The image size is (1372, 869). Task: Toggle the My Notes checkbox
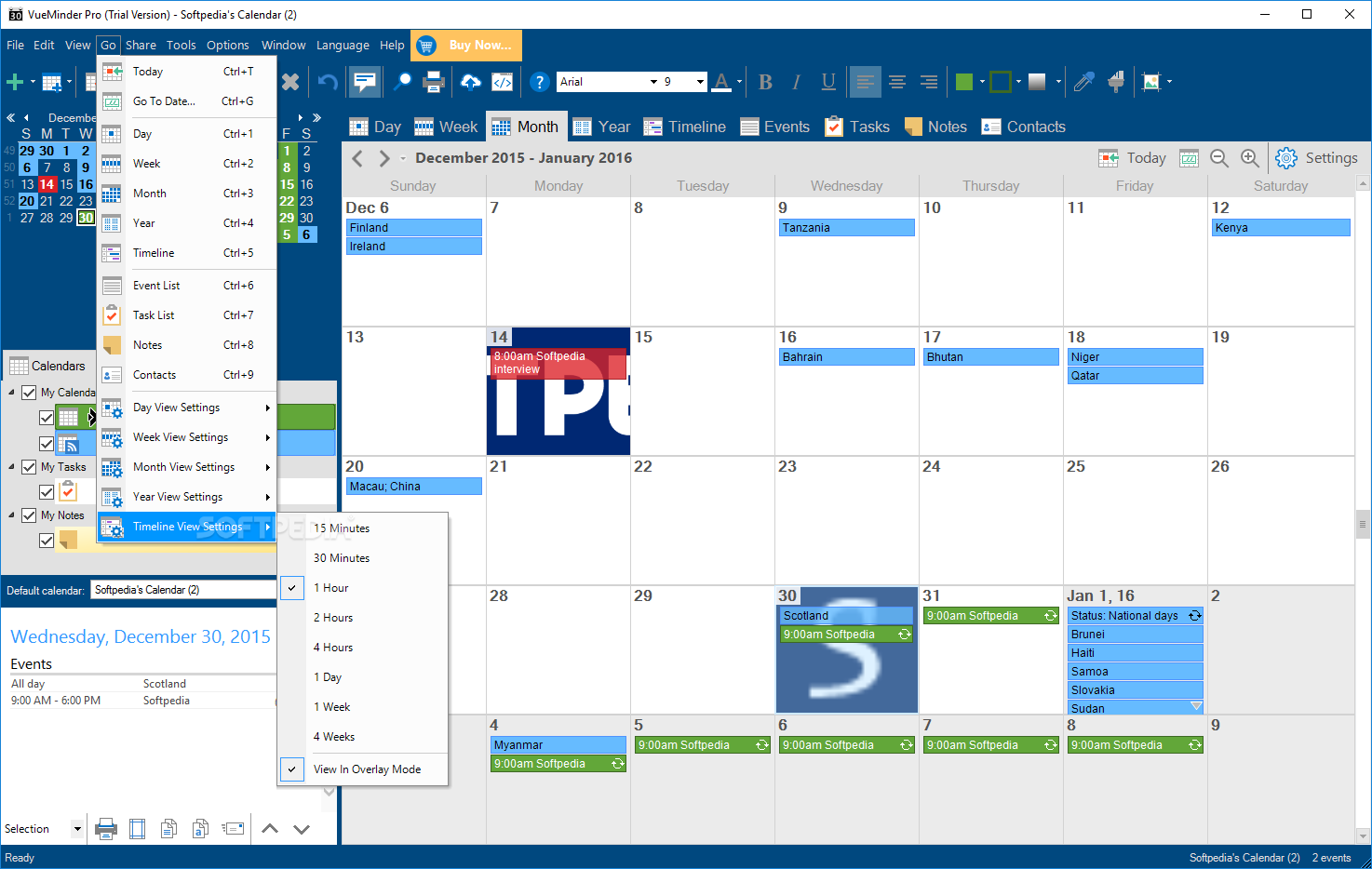pyautogui.click(x=29, y=515)
